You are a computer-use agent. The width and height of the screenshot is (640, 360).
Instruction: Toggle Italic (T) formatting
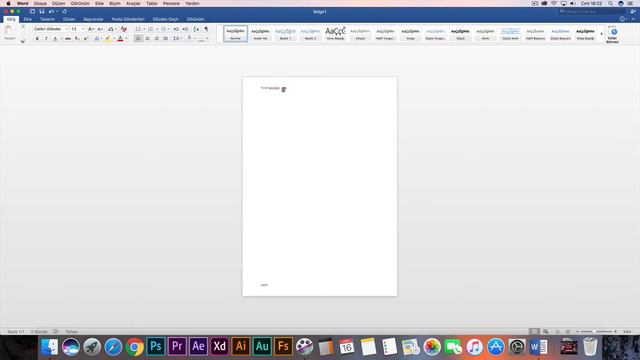46,38
